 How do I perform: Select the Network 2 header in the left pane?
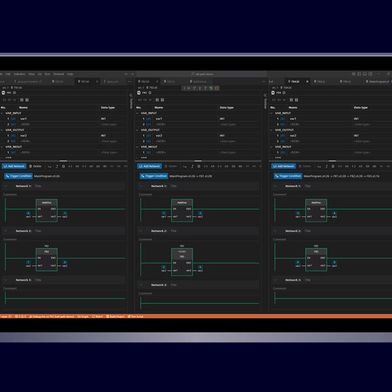click(64, 231)
